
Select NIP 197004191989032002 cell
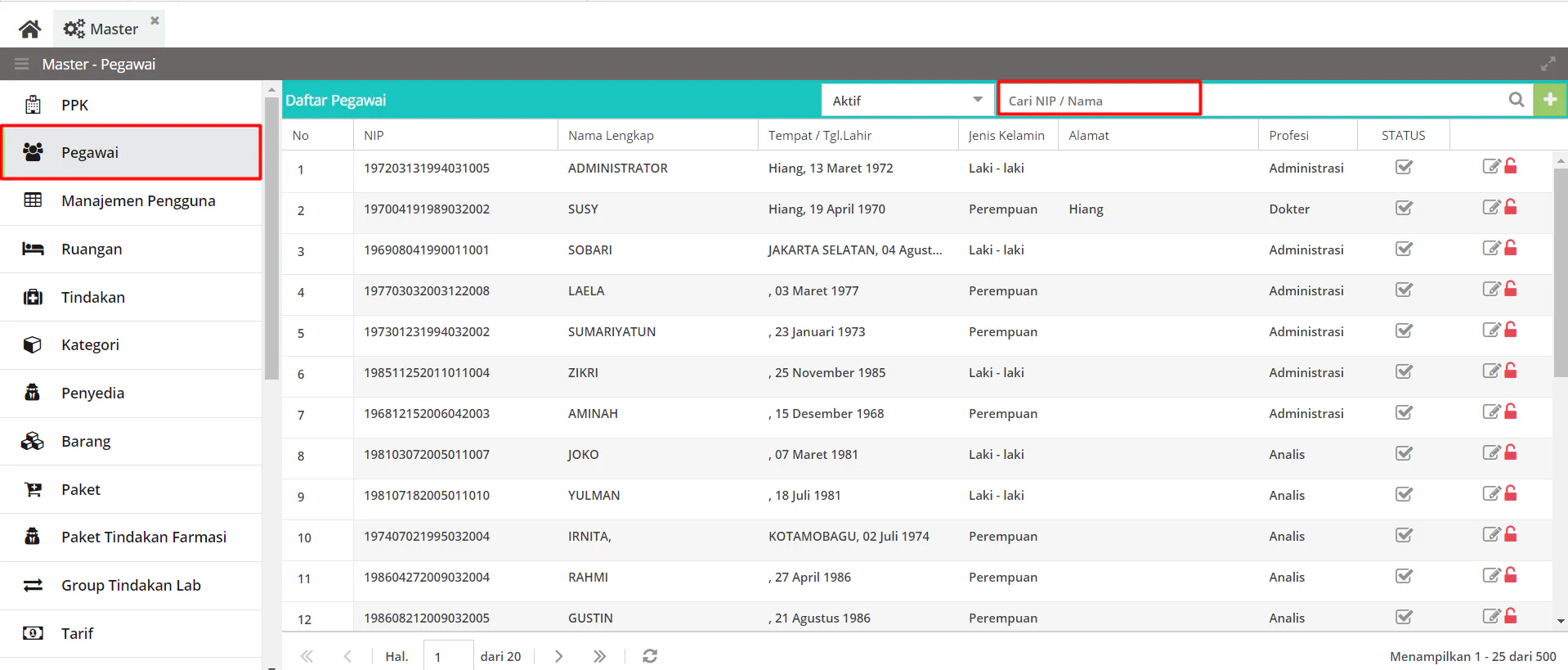pyautogui.click(x=455, y=209)
